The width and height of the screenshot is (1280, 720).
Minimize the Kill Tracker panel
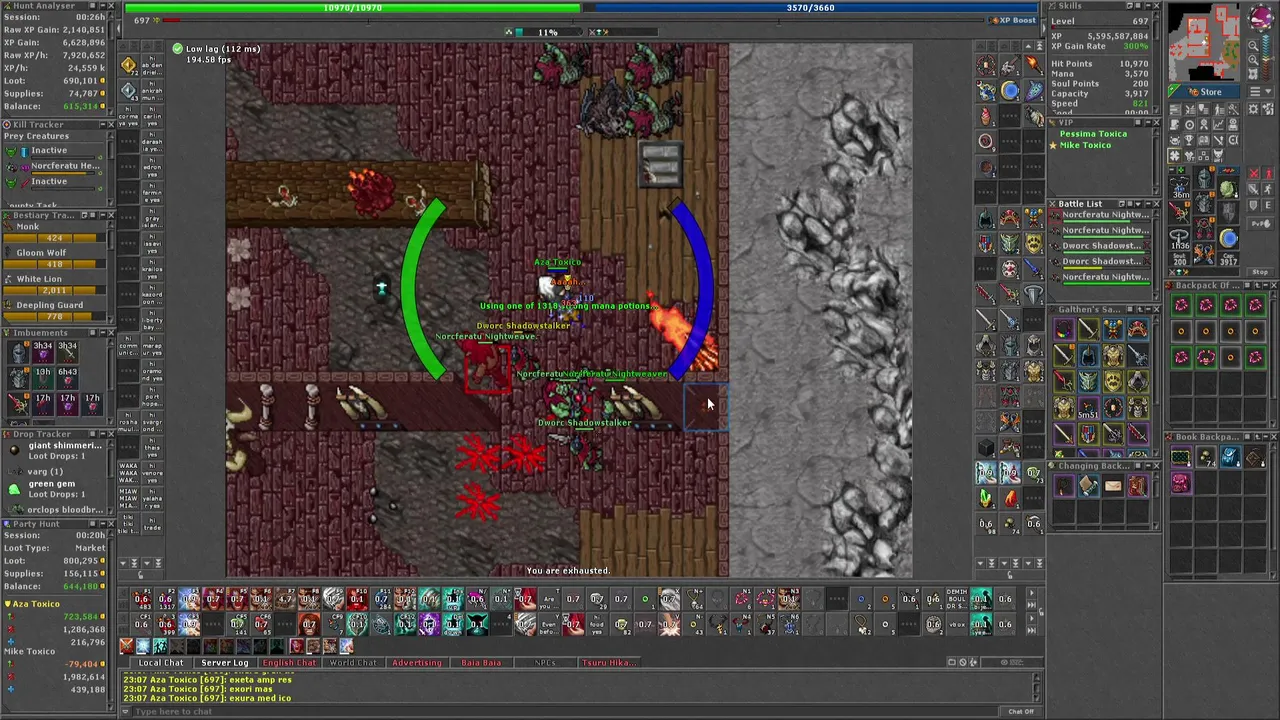102,125
